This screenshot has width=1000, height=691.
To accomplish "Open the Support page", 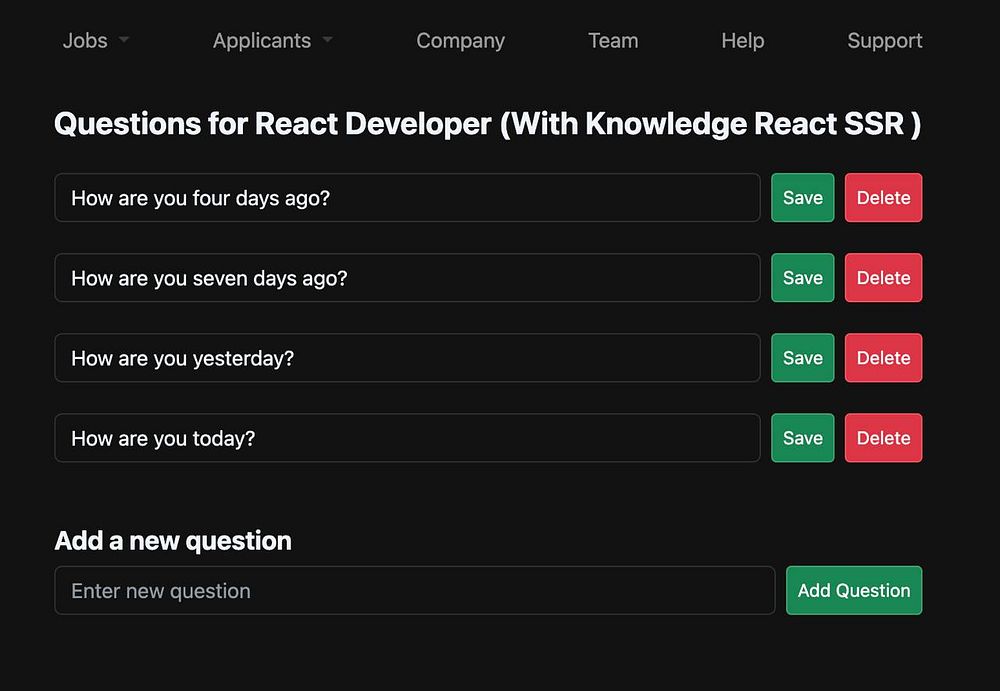I will coord(884,41).
